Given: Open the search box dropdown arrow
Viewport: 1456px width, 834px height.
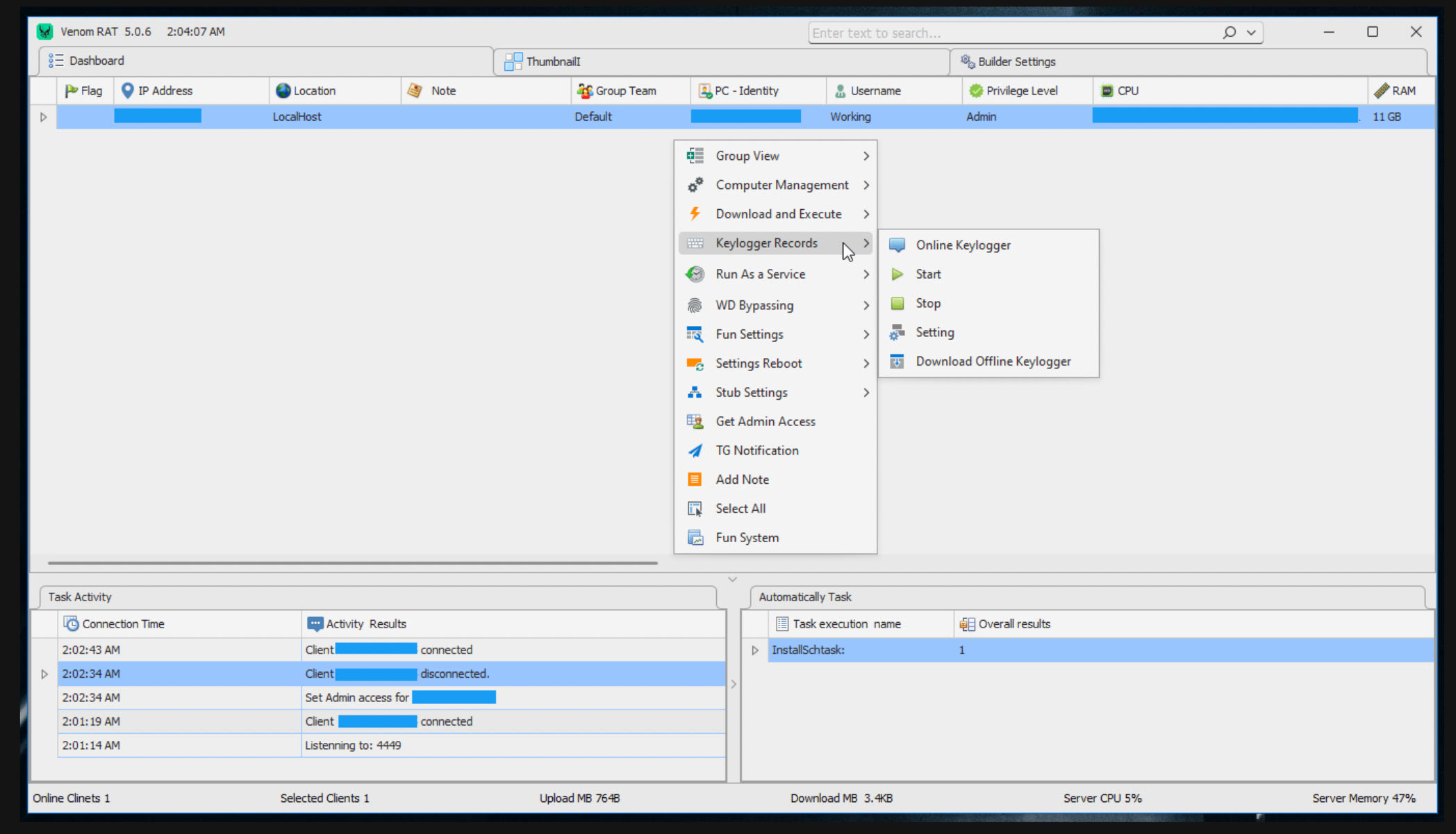Looking at the screenshot, I should click(x=1251, y=33).
